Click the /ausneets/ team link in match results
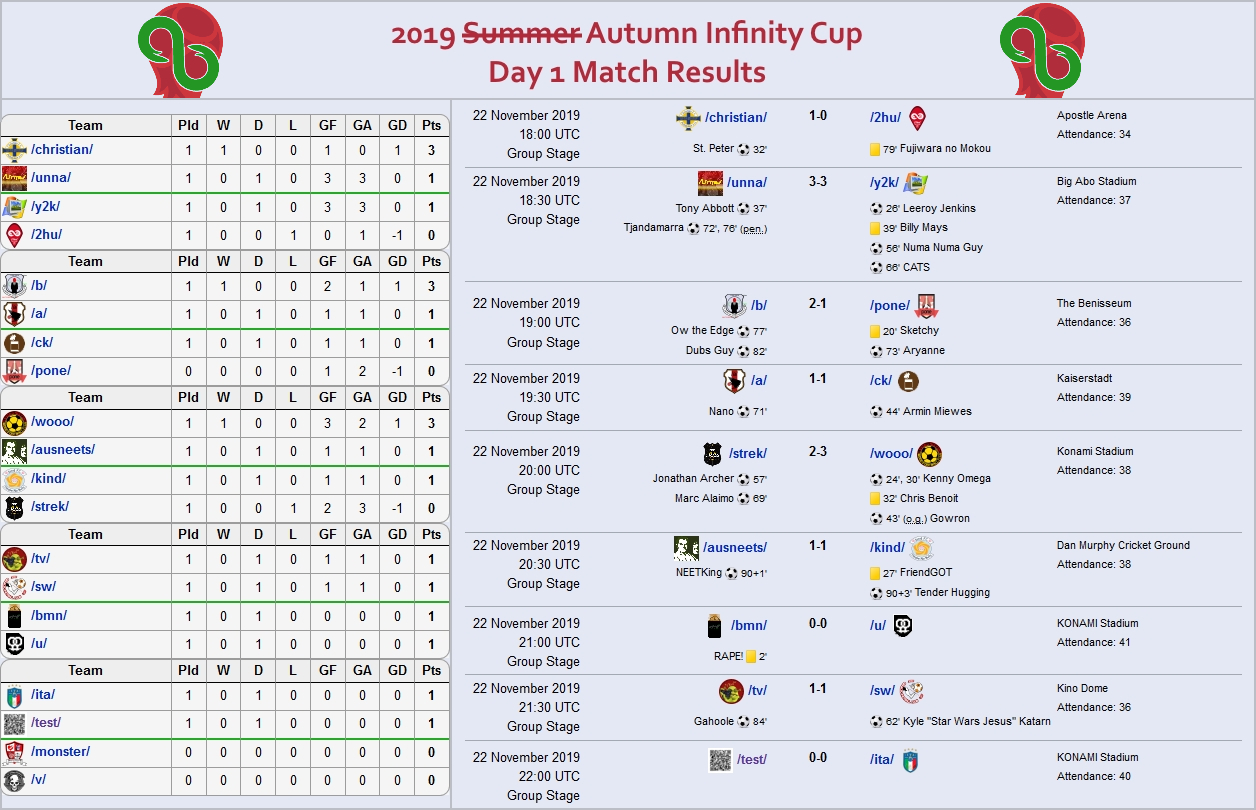This screenshot has width=1256, height=810. (735, 547)
